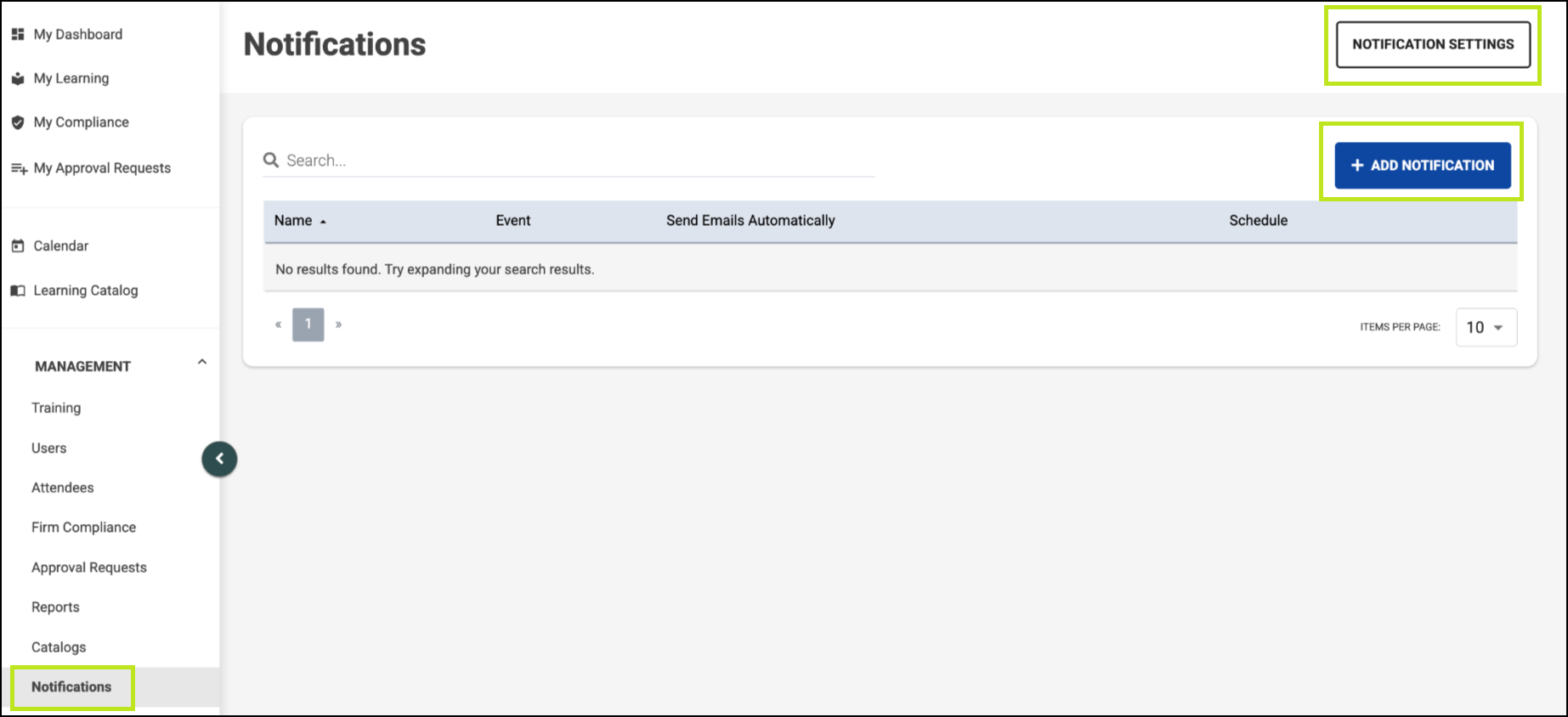
Task: Click the Calendar icon in sidebar
Action: tap(18, 246)
